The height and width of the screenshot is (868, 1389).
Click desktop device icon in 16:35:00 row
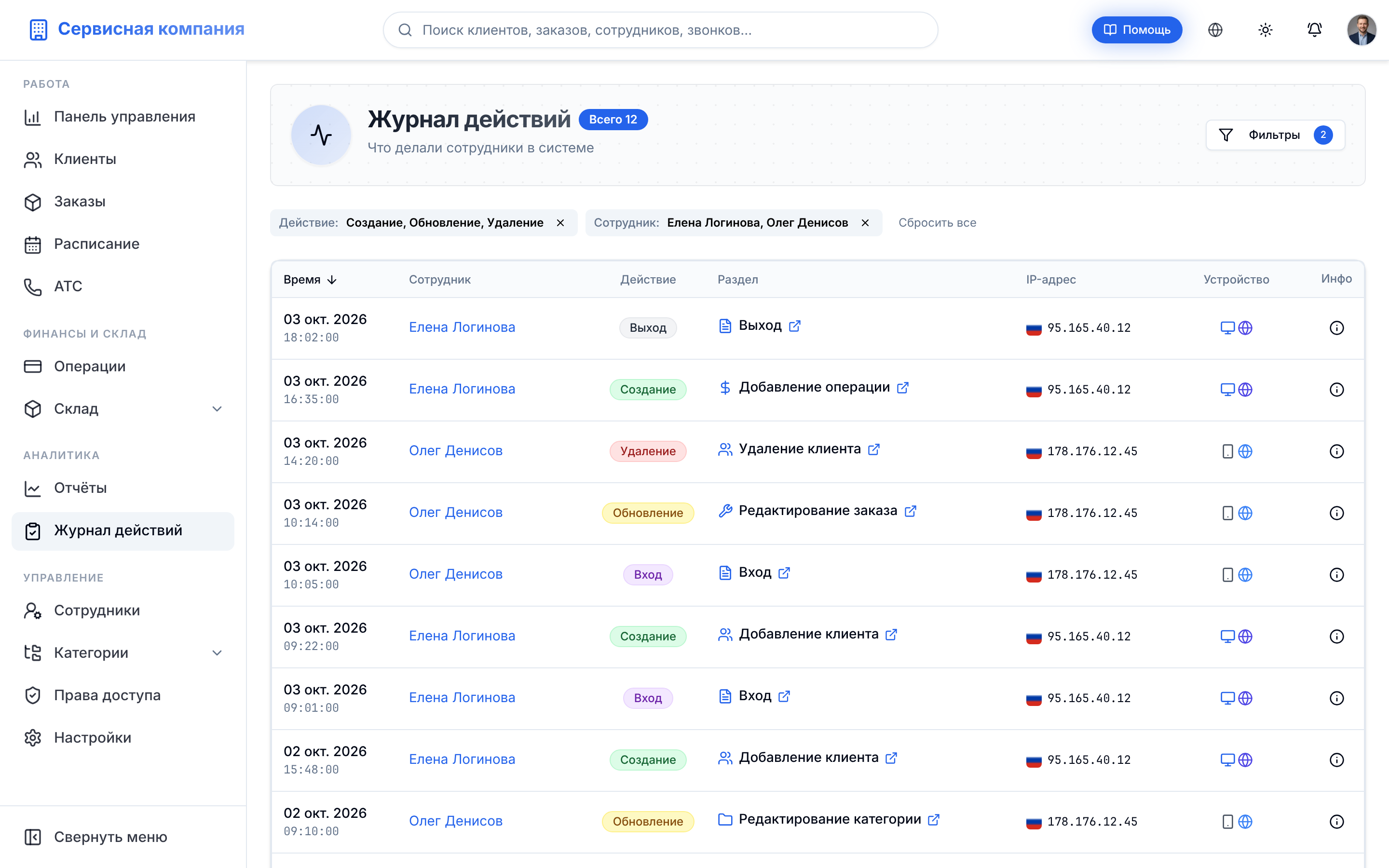(1227, 390)
